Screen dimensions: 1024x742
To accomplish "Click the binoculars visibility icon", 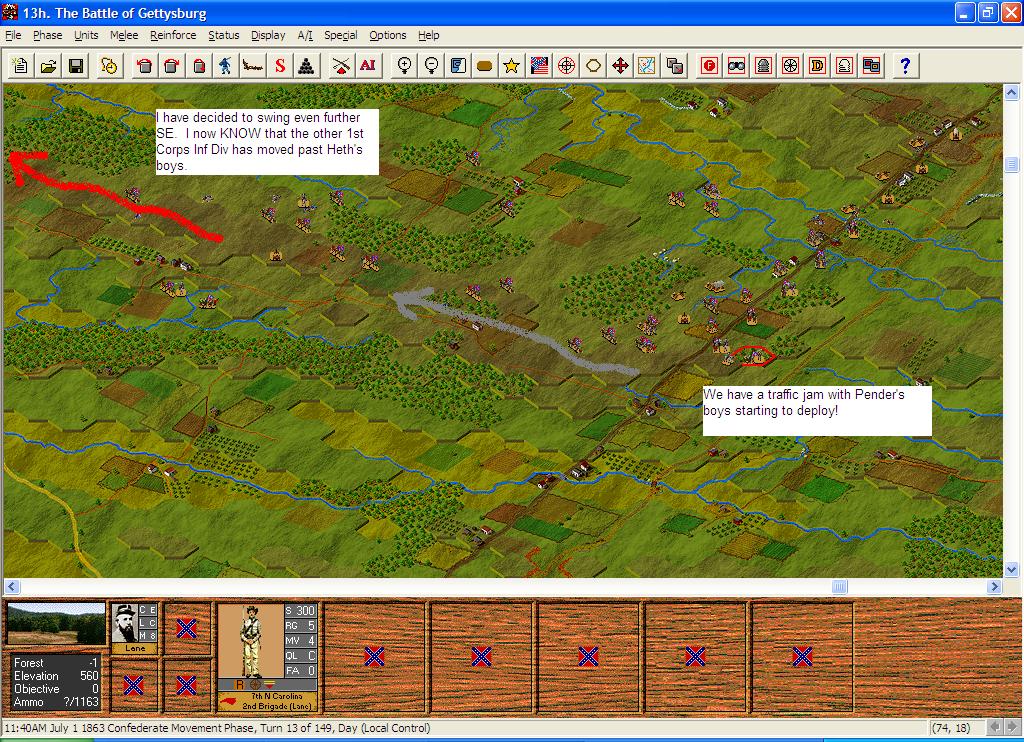I will click(736, 65).
